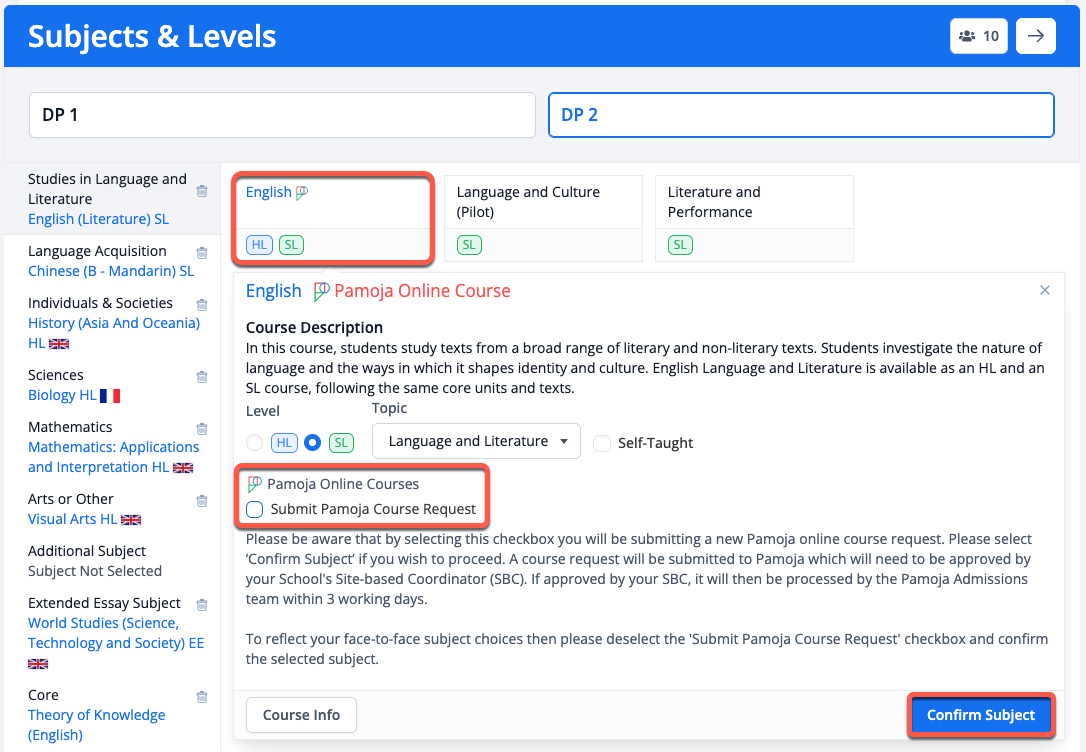Select the HL level radio button
Screen dimensions: 1086x752
pyautogui.click(x=255, y=442)
